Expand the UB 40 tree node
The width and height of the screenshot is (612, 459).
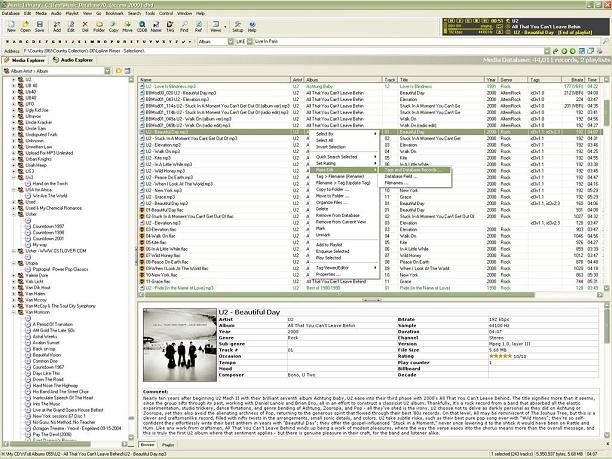pos(14,85)
